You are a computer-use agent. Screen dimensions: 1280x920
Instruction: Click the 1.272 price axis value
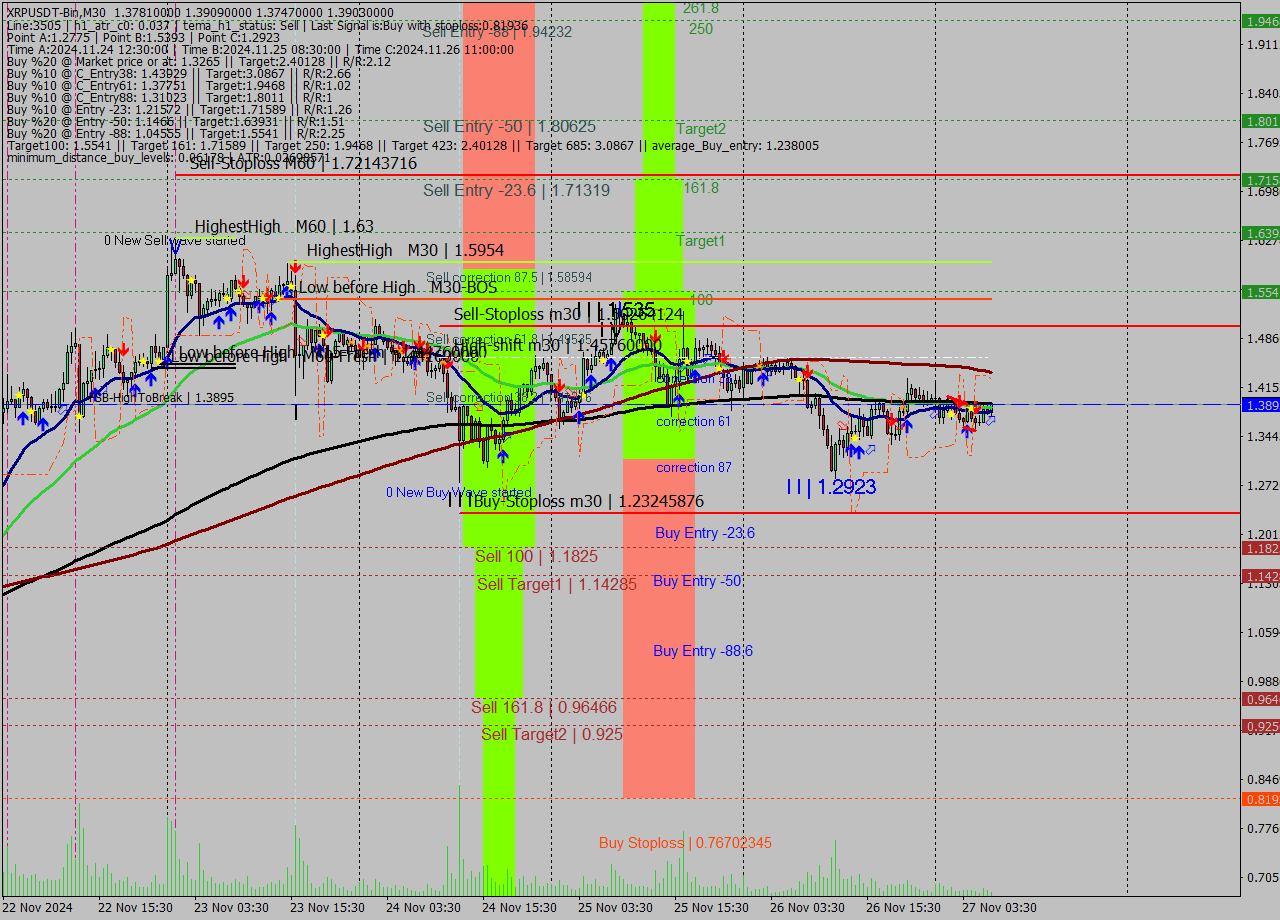point(1261,485)
